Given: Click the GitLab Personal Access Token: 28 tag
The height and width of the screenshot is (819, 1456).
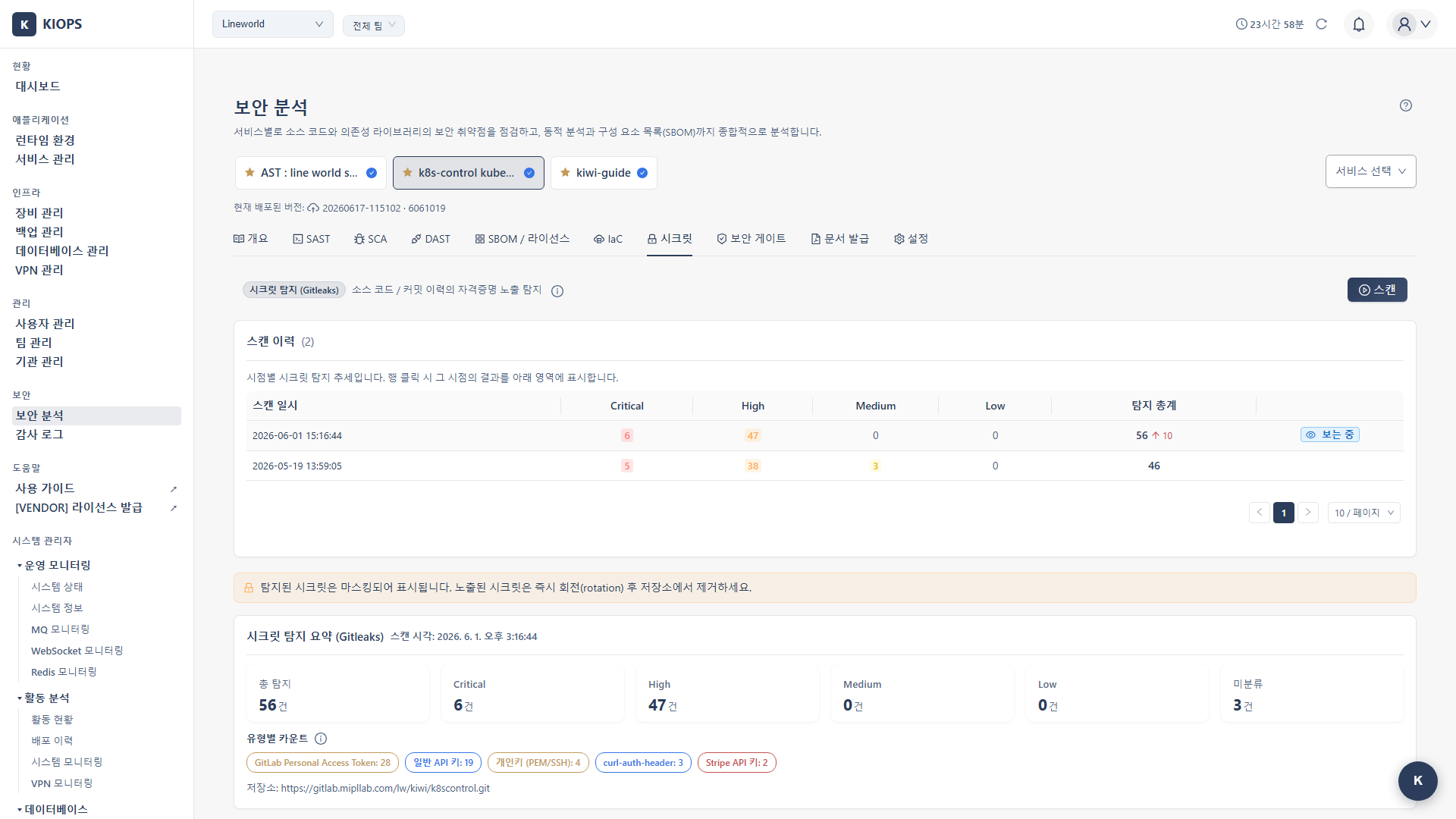Looking at the screenshot, I should (x=322, y=763).
